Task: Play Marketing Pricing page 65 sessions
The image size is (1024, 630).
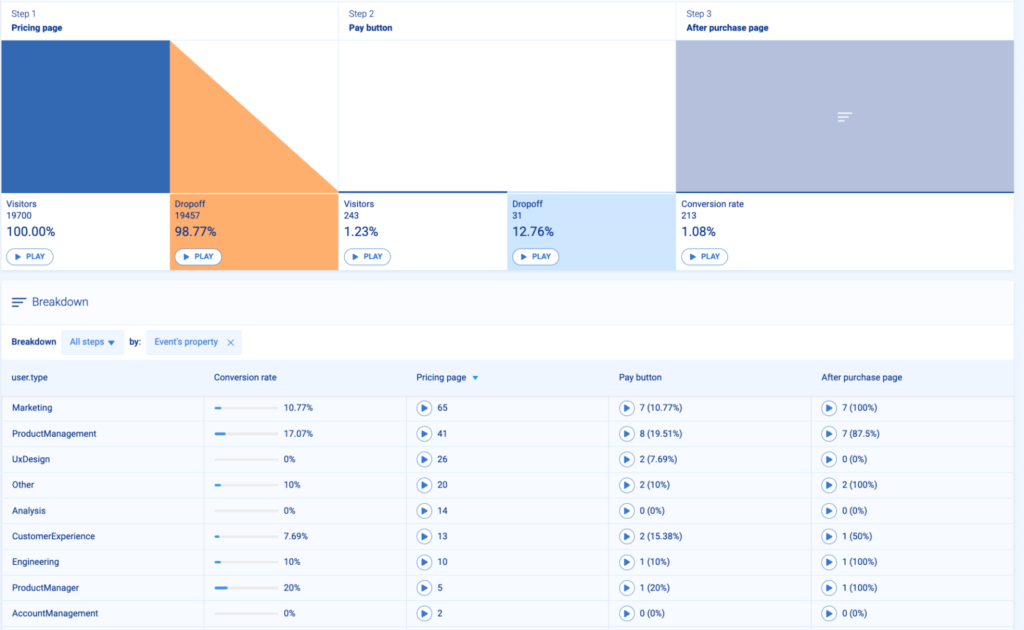Action: (424, 408)
